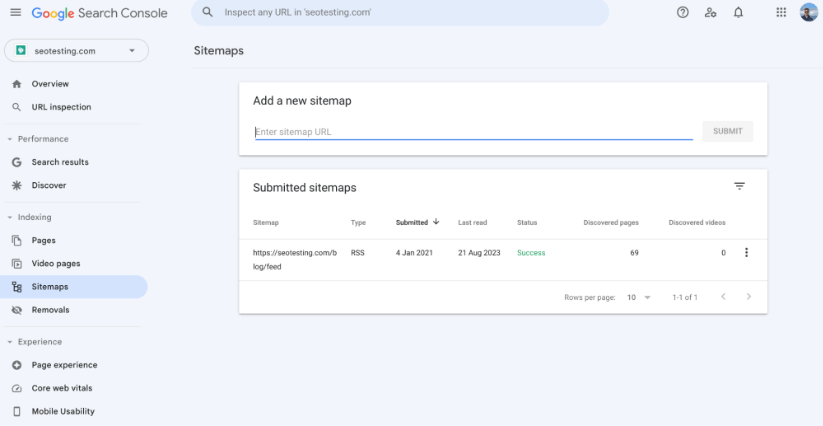Click the Submit button for new sitemap
The height and width of the screenshot is (426, 823).
tap(727, 131)
